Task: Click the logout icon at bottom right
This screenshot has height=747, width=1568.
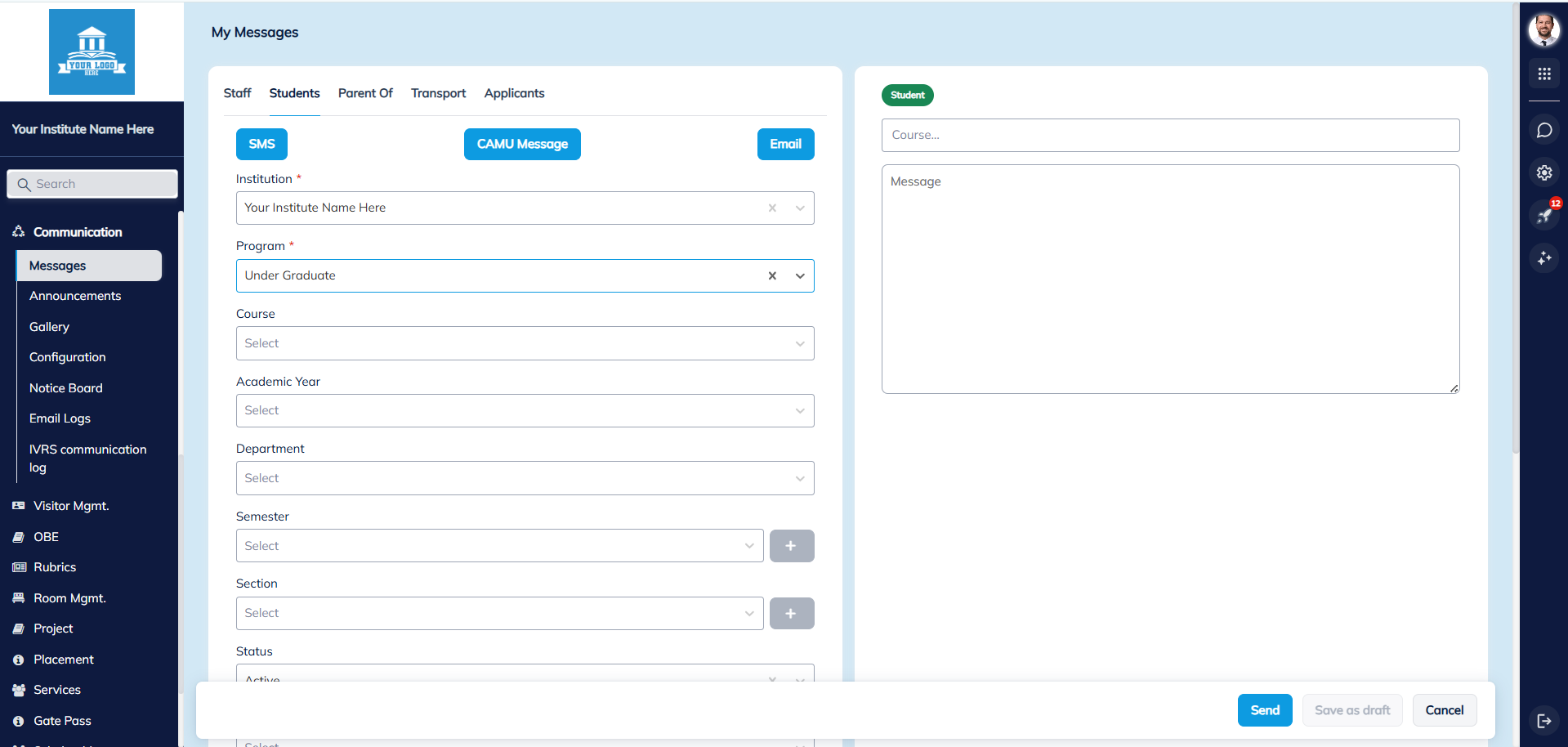Action: pyautogui.click(x=1543, y=720)
